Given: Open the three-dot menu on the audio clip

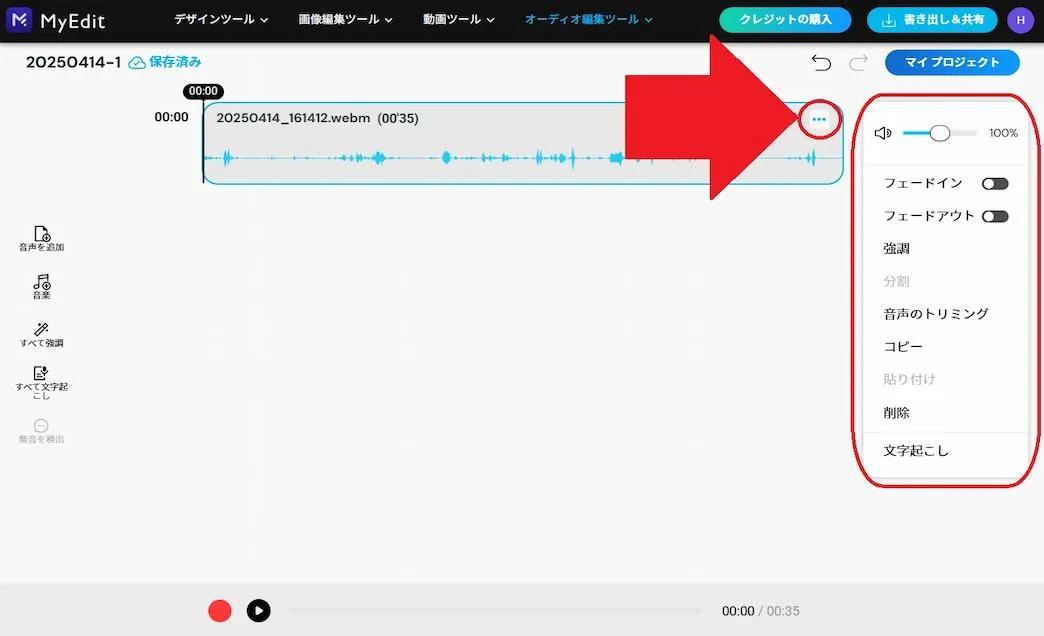Looking at the screenshot, I should (x=819, y=118).
